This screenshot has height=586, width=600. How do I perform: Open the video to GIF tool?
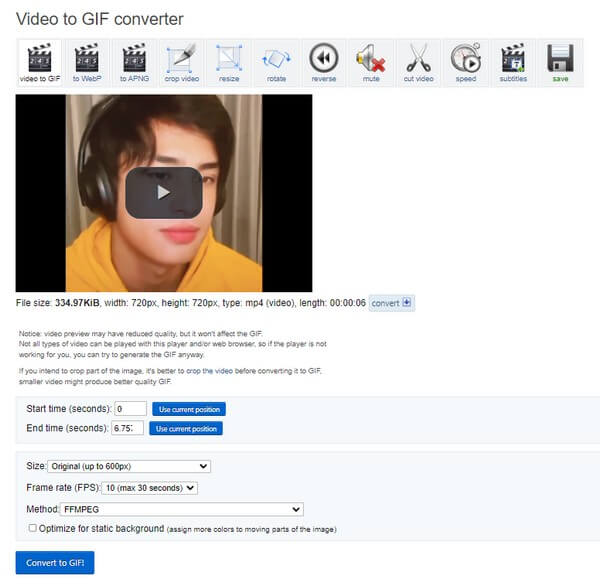tap(40, 63)
